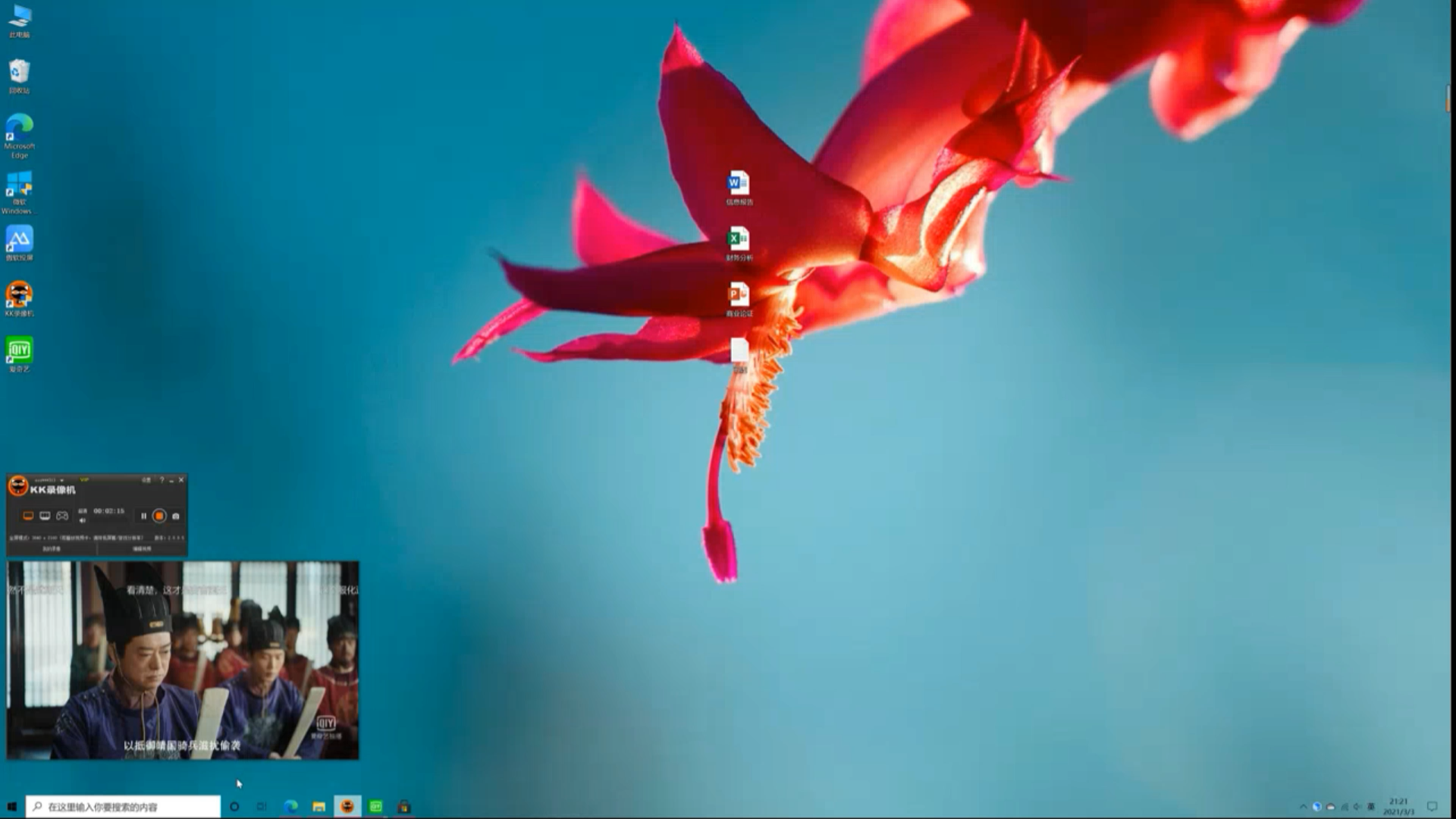
Task: Stop recording with the orange stop button
Action: (x=159, y=516)
